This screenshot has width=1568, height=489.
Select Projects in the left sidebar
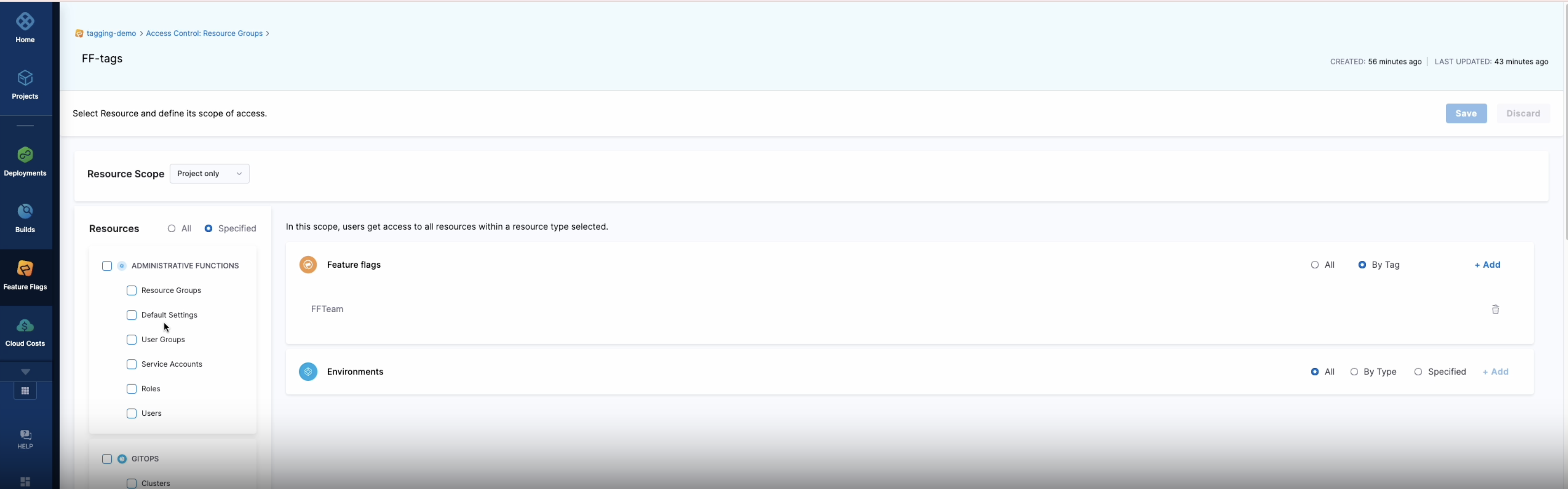point(25,84)
